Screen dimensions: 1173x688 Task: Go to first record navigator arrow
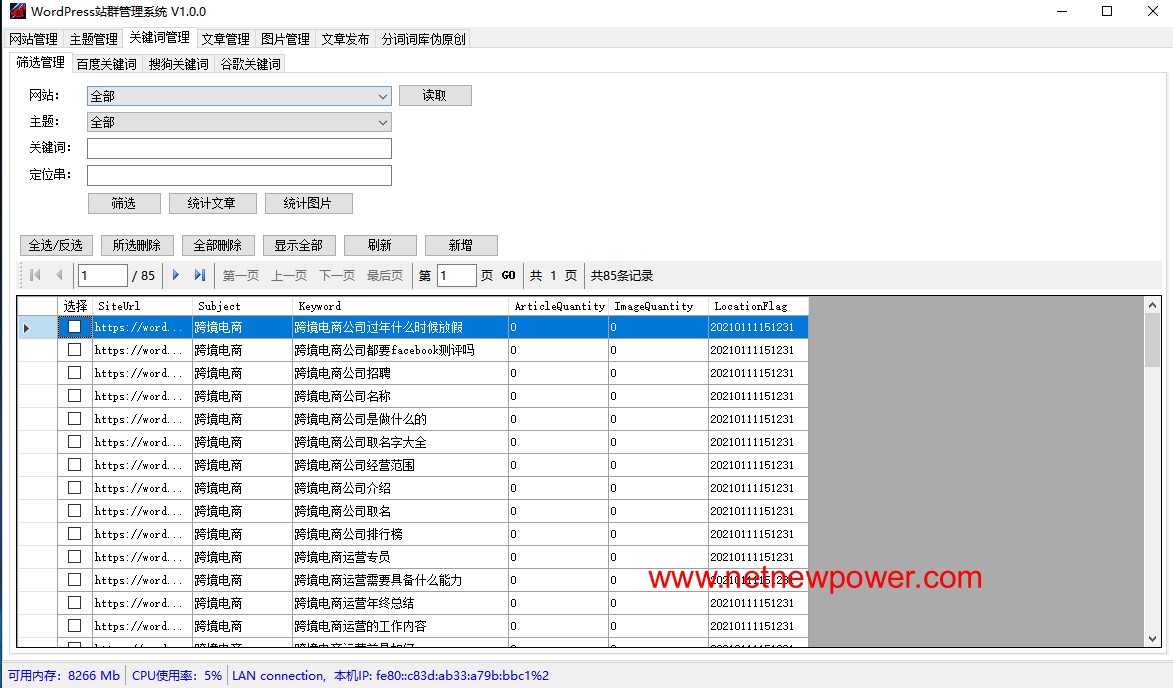click(x=35, y=275)
